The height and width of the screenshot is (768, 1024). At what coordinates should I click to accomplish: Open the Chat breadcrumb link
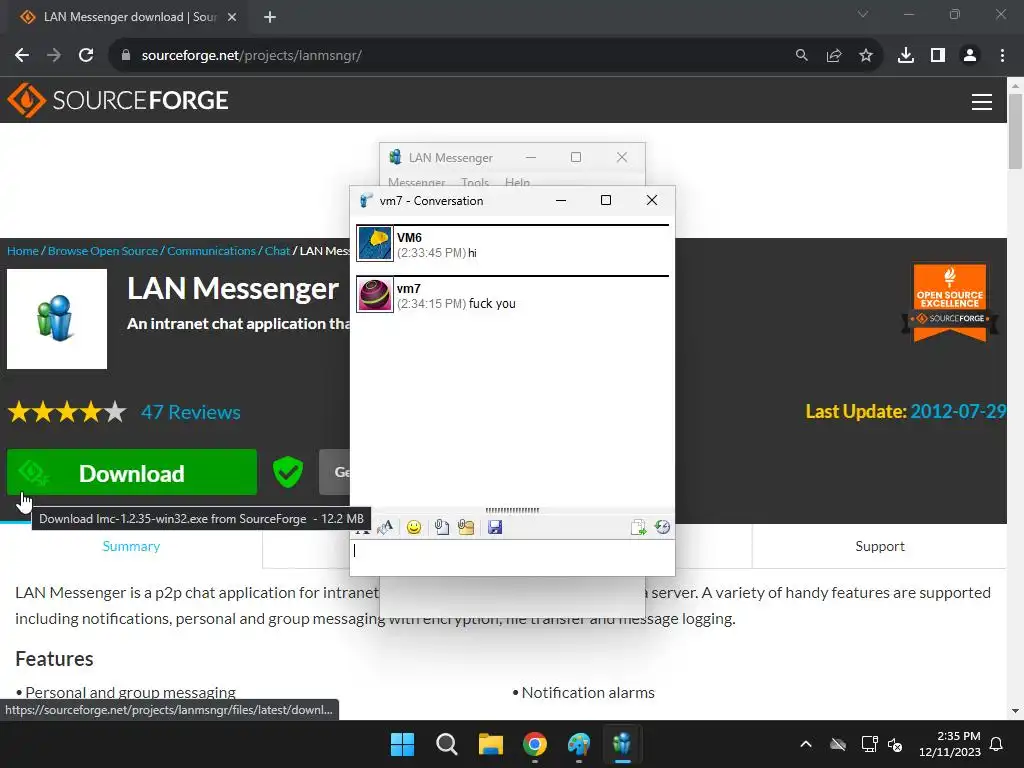(x=277, y=251)
